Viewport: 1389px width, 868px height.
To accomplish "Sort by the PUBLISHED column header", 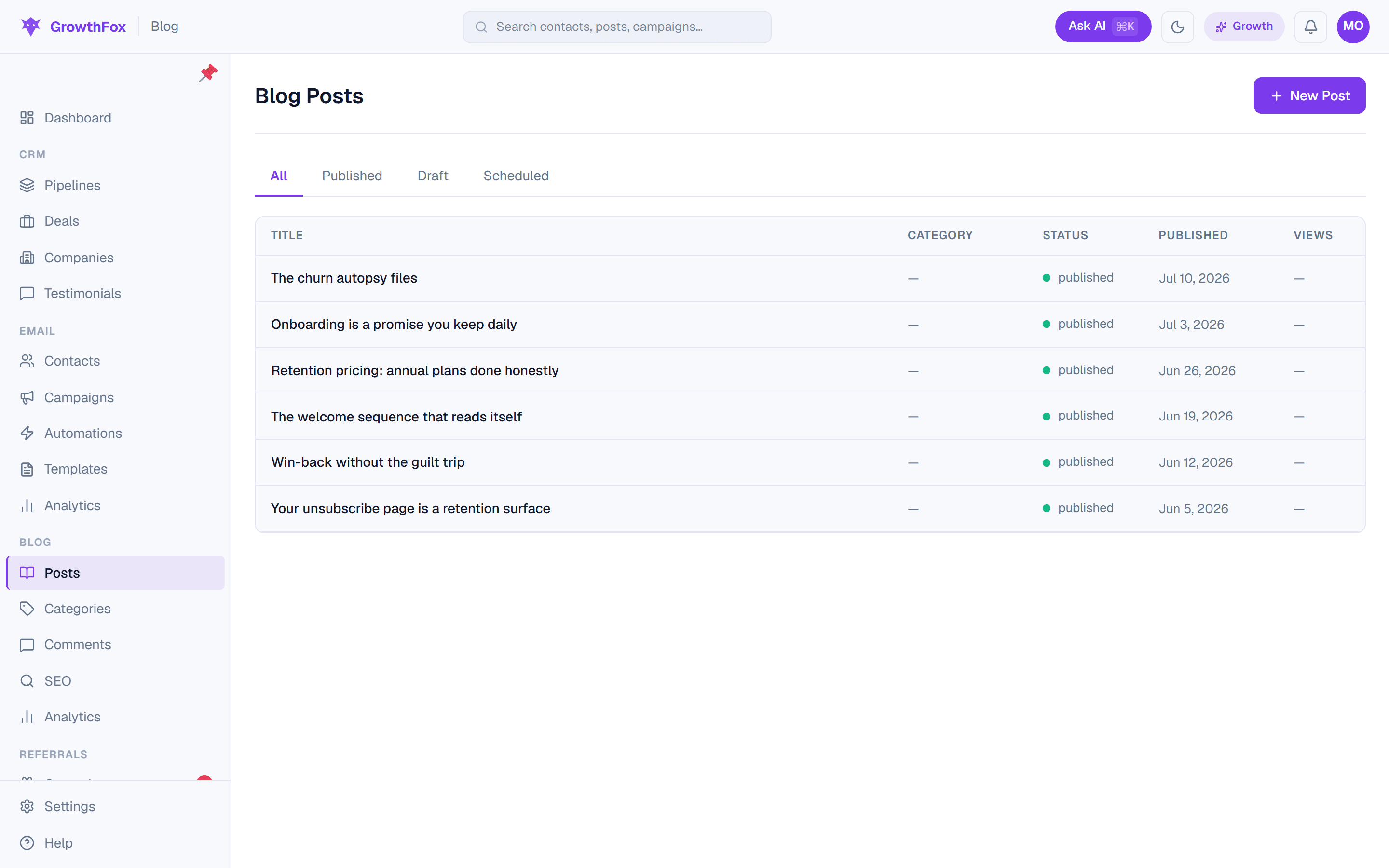I will (x=1193, y=235).
